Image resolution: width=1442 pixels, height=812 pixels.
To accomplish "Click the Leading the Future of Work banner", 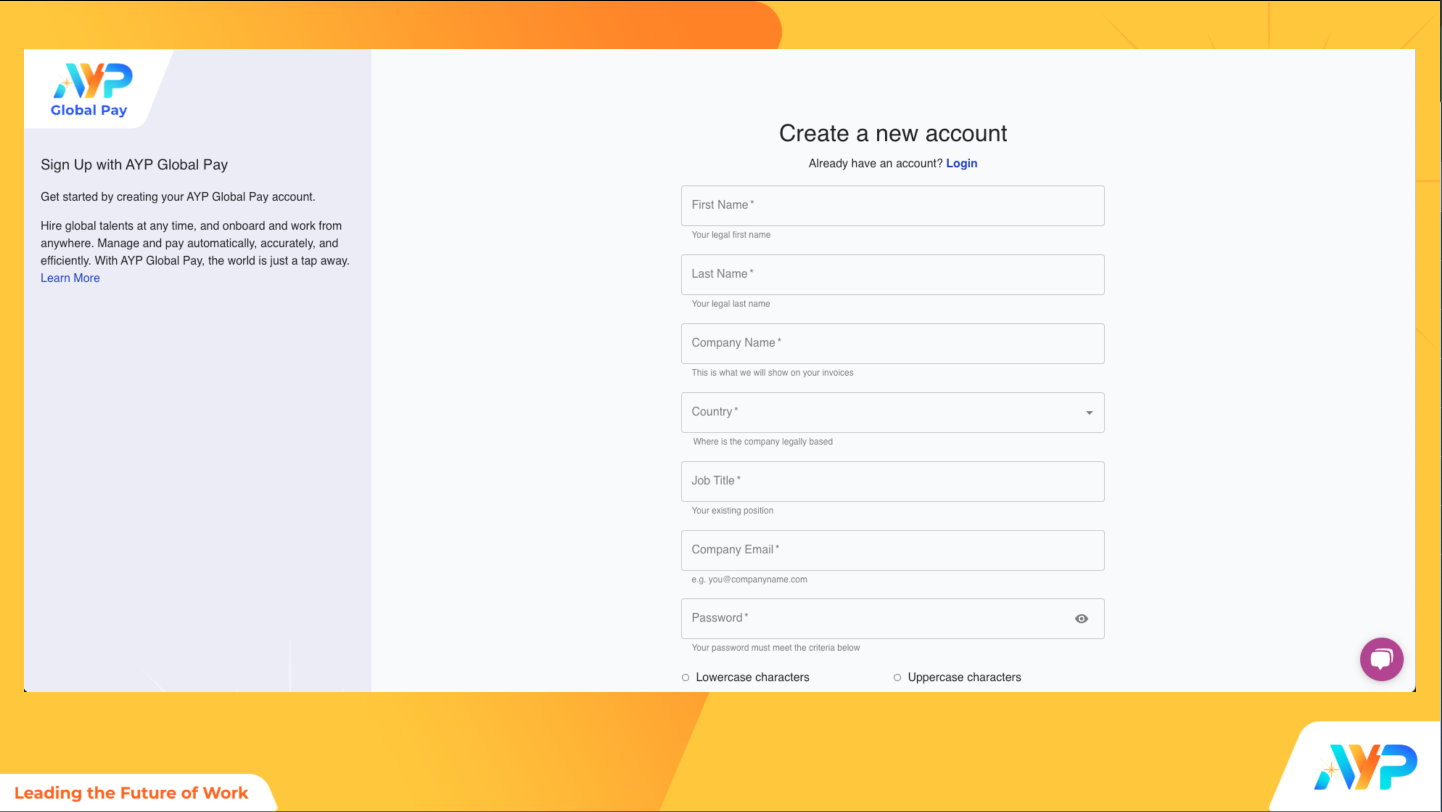I will [x=131, y=793].
